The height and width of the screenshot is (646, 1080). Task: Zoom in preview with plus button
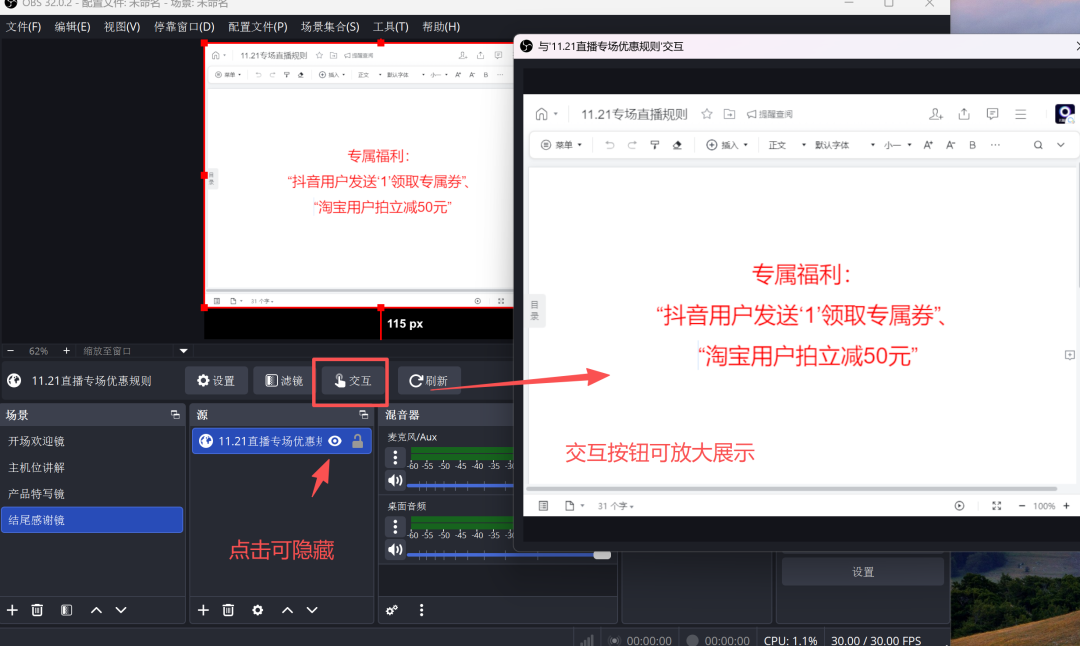(x=66, y=351)
